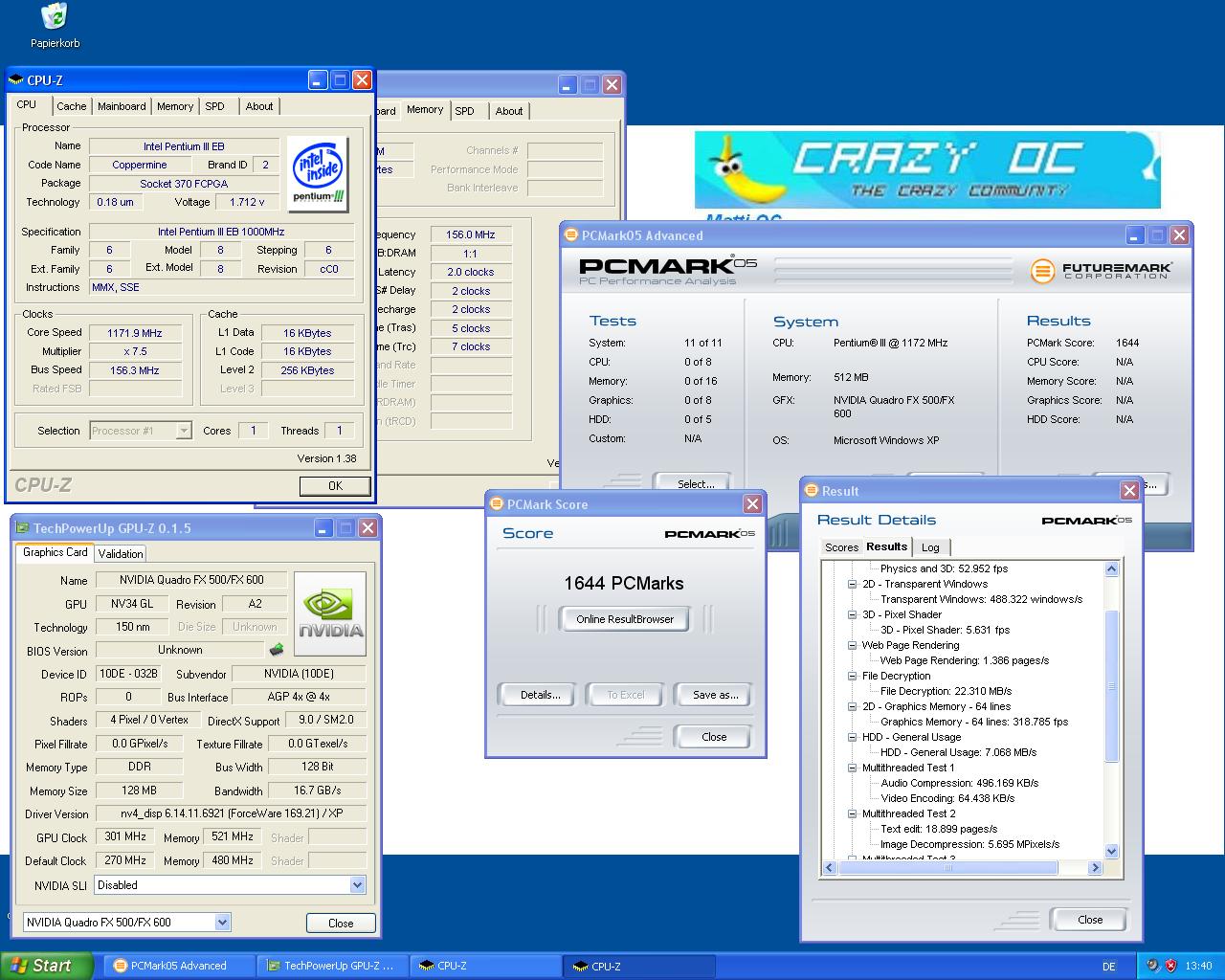1225x980 pixels.
Task: Switch to the first CPU-Z taskbar button
Action: pyautogui.click(x=486, y=966)
